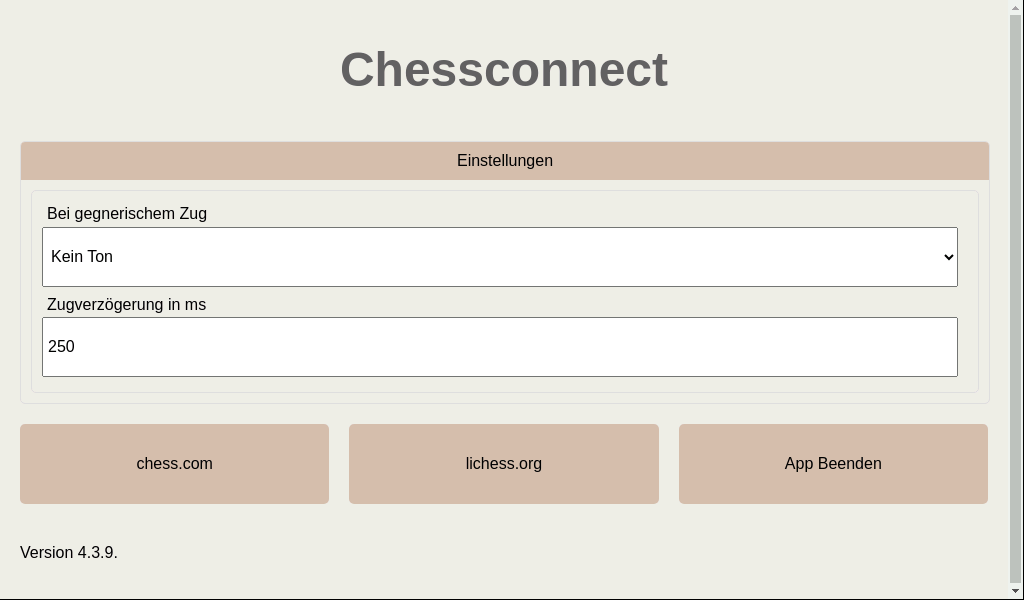
Task: Click the 'Einstellungen' header bar
Action: click(504, 161)
